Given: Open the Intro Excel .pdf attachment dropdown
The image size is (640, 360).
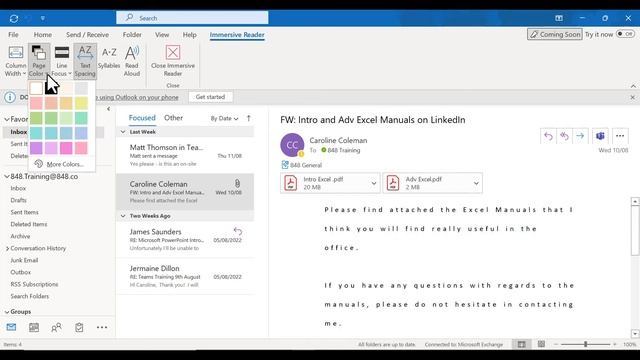Looking at the screenshot, I should click(373, 183).
